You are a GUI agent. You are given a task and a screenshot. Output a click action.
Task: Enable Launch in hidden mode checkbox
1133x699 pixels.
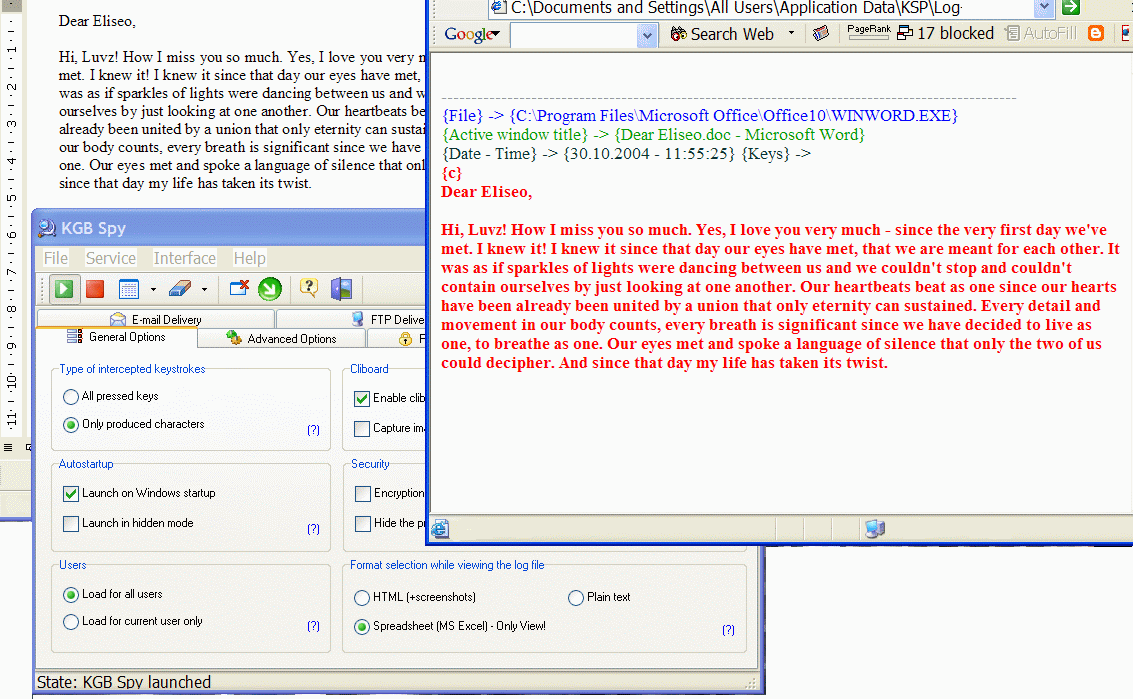coord(71,523)
